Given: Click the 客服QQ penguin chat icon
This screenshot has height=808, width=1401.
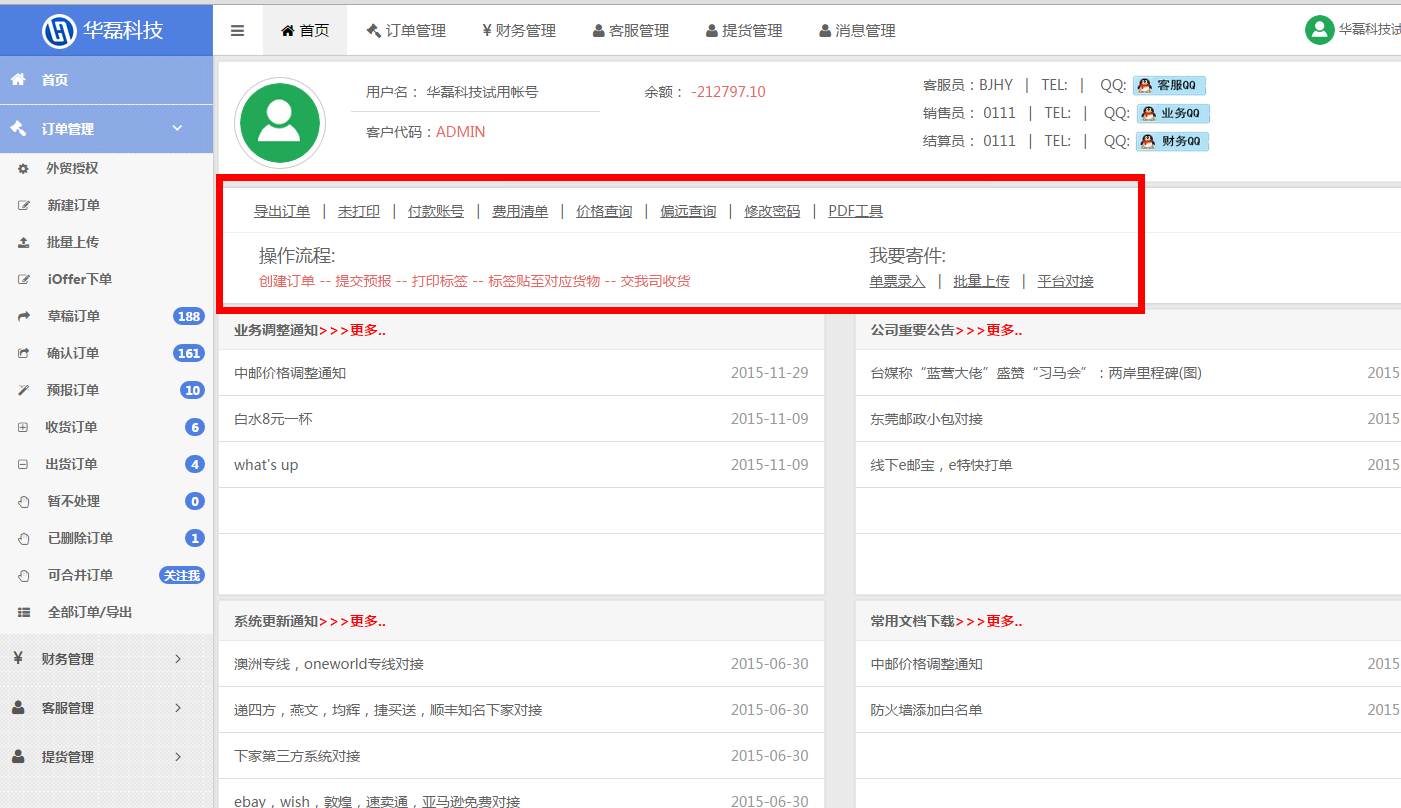Looking at the screenshot, I should [x=1169, y=85].
